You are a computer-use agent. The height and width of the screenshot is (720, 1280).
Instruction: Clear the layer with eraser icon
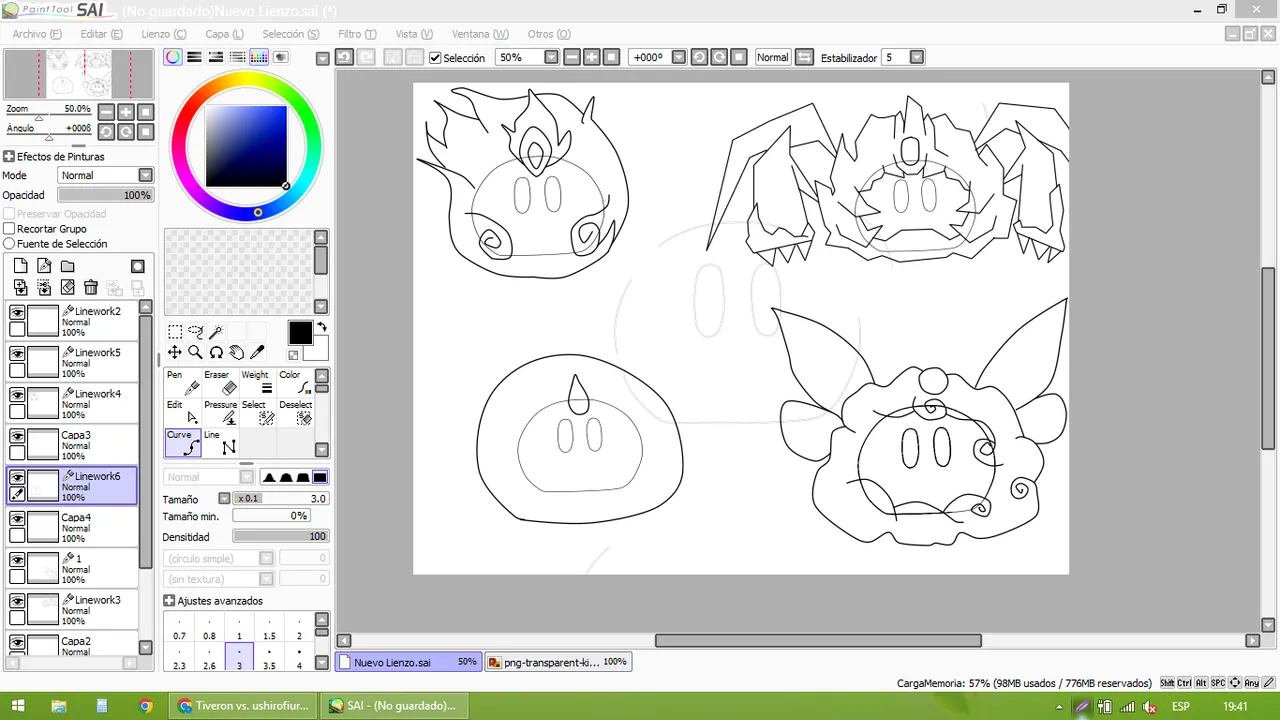coord(67,287)
